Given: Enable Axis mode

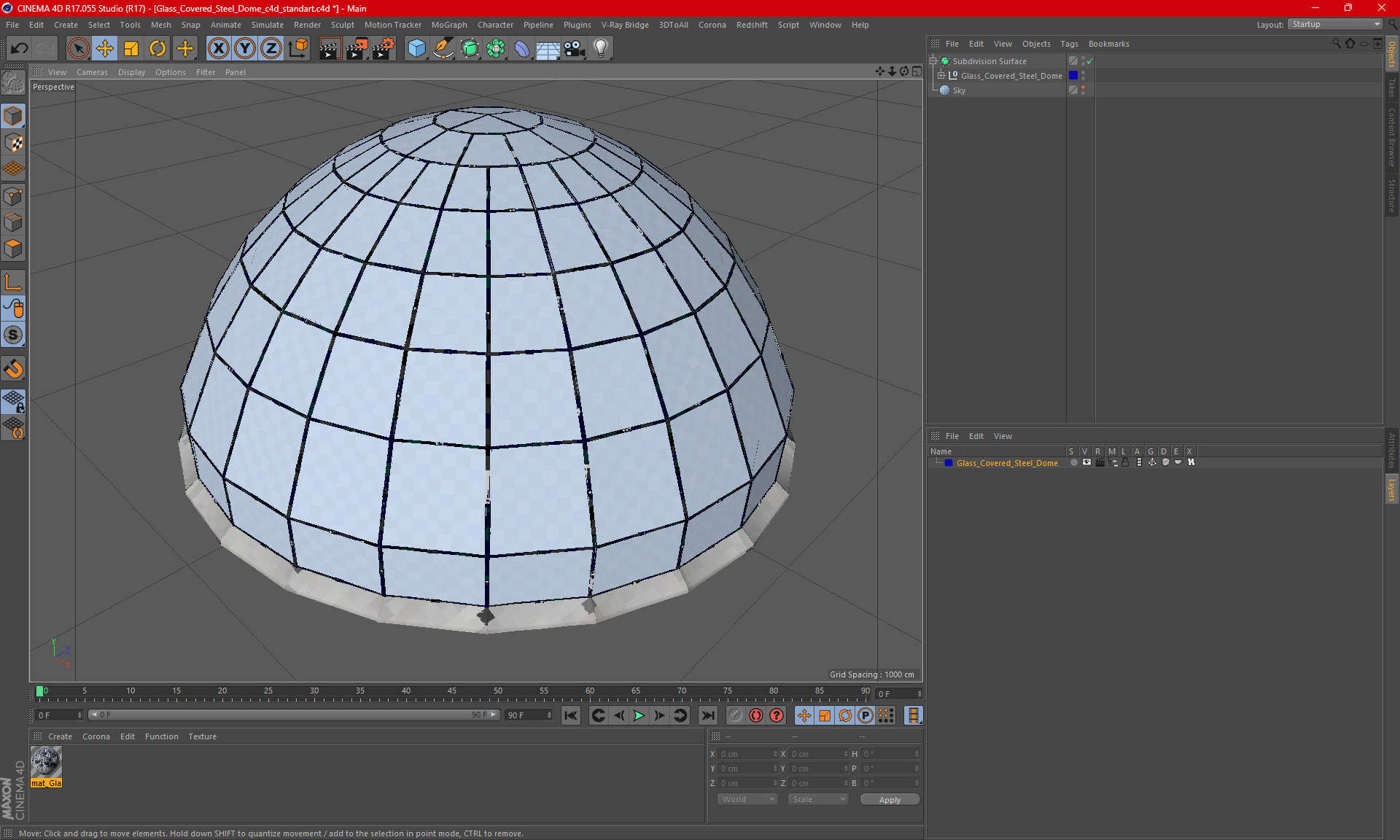Looking at the screenshot, I should point(13,282).
